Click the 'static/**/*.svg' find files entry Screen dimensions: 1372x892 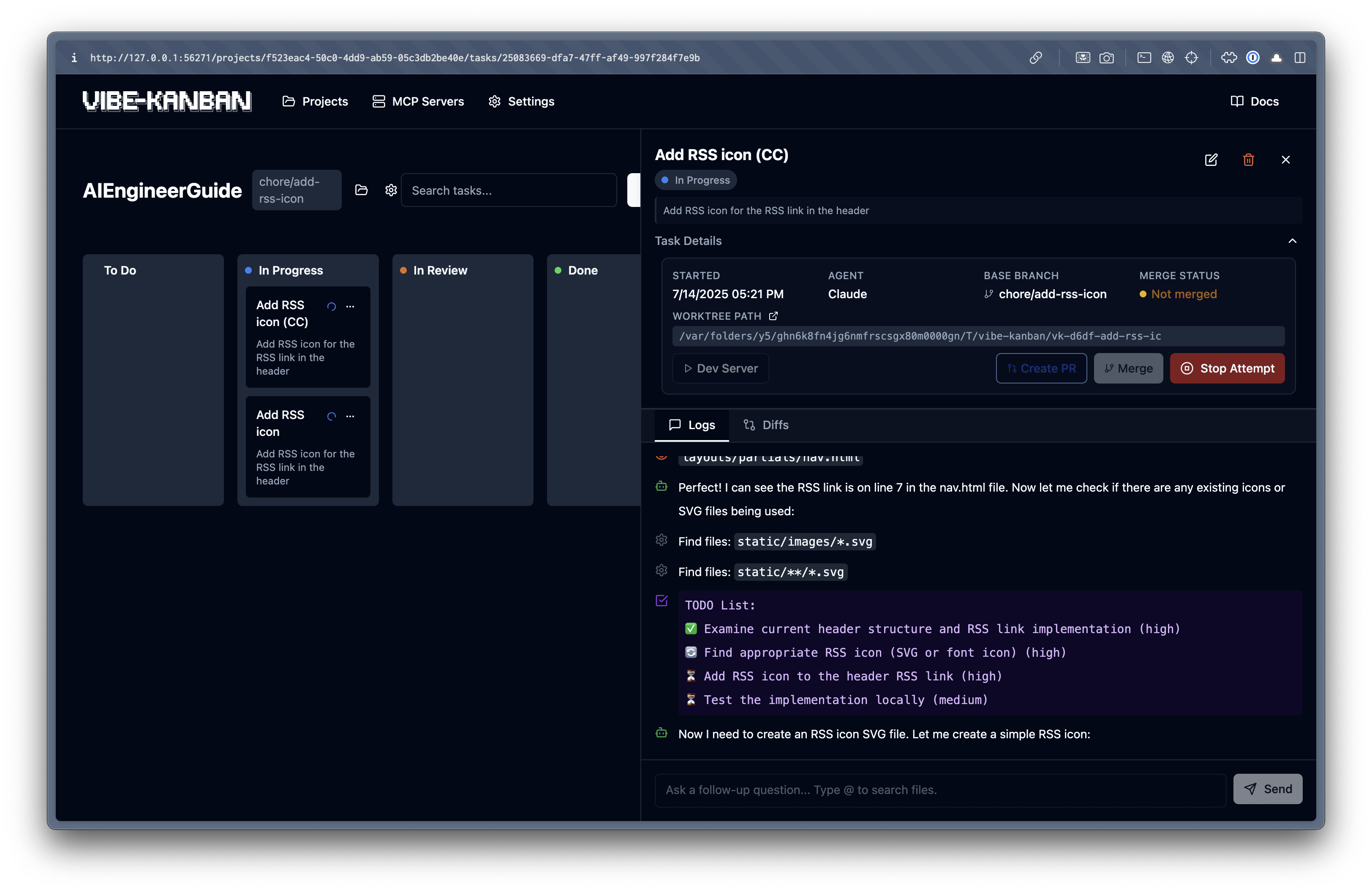point(790,572)
